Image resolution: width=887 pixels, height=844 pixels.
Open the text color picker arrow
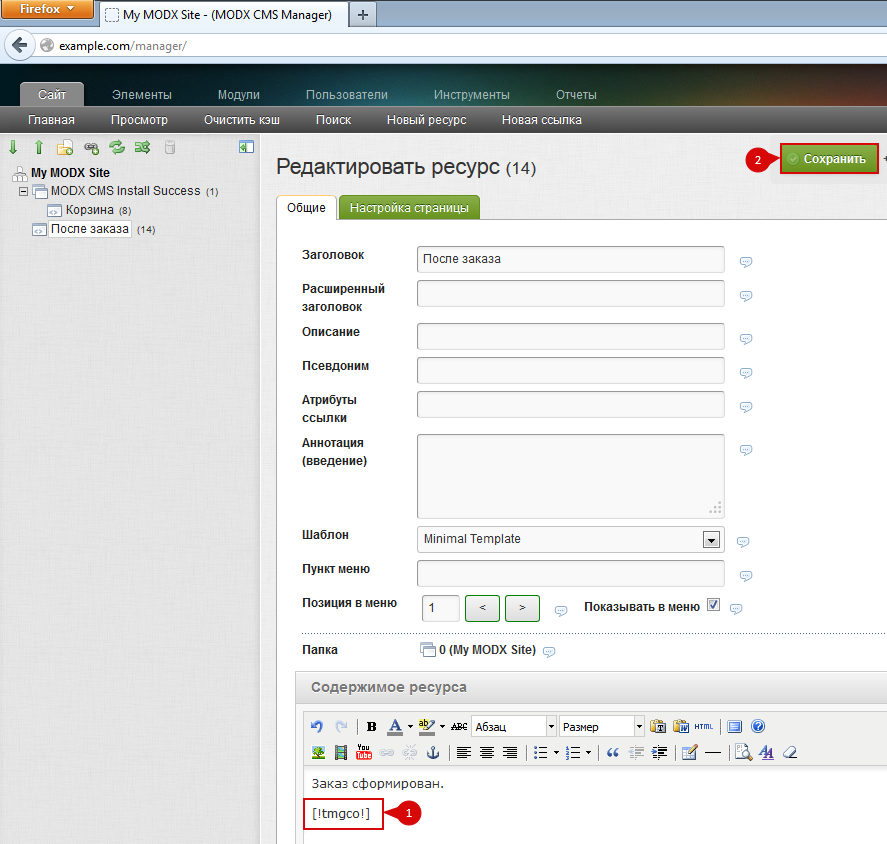click(410, 726)
